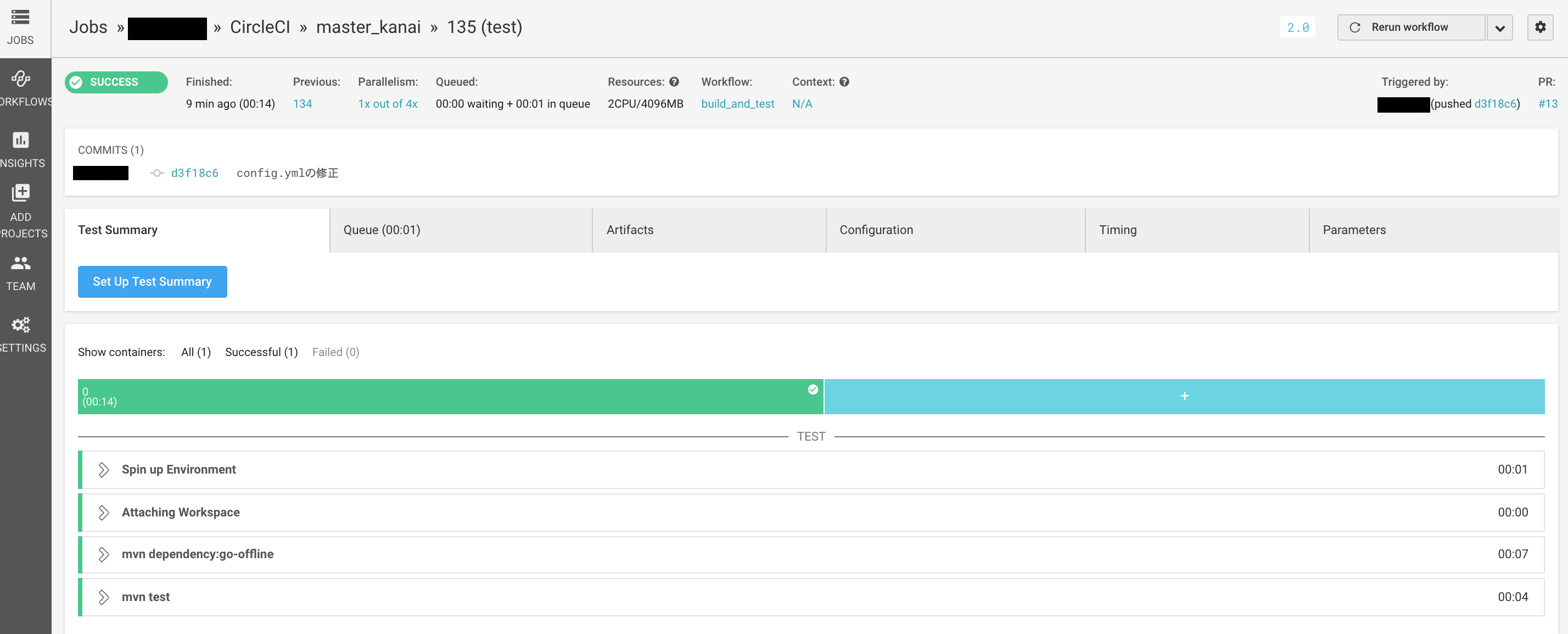Viewport: 1568px width, 634px height.
Task: Click the Add Projects sidebar icon
Action: [21, 193]
